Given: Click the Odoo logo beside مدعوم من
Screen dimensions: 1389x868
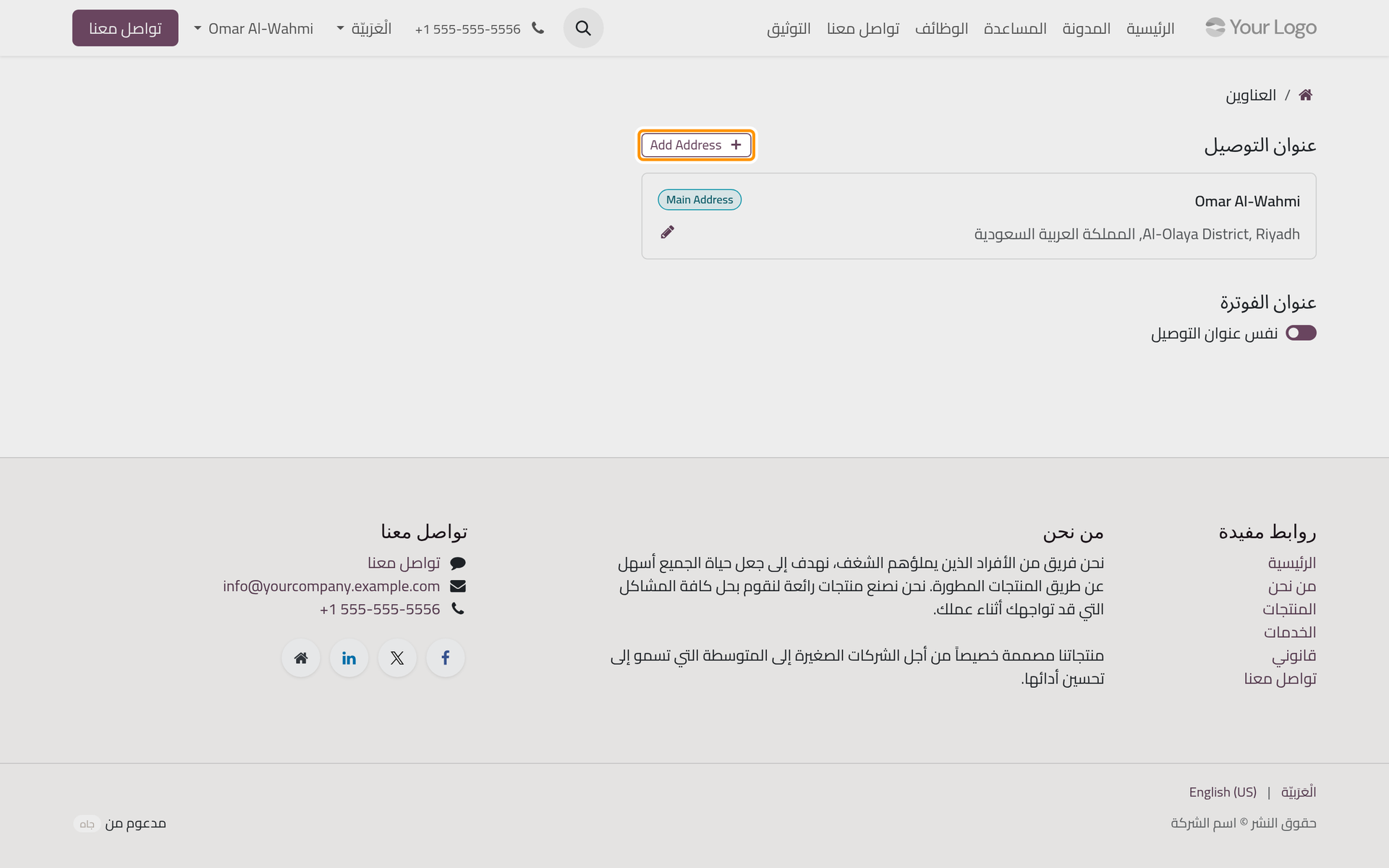Looking at the screenshot, I should (87, 824).
